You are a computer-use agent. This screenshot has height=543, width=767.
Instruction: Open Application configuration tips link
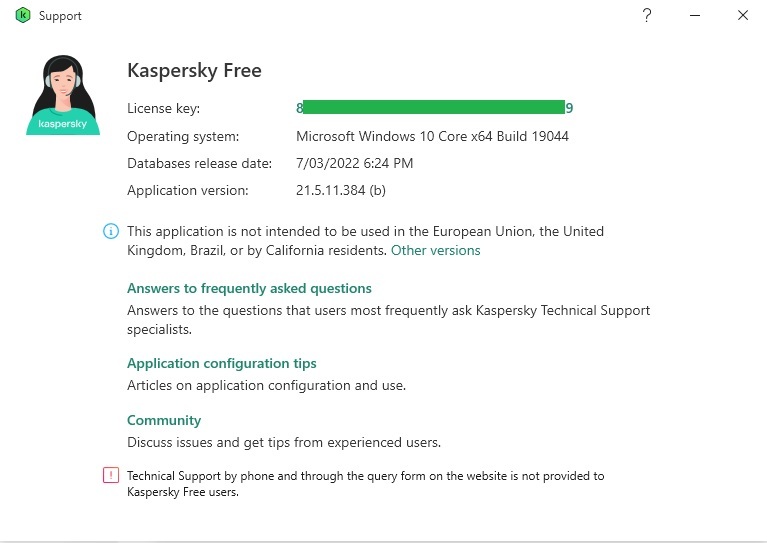point(221,363)
